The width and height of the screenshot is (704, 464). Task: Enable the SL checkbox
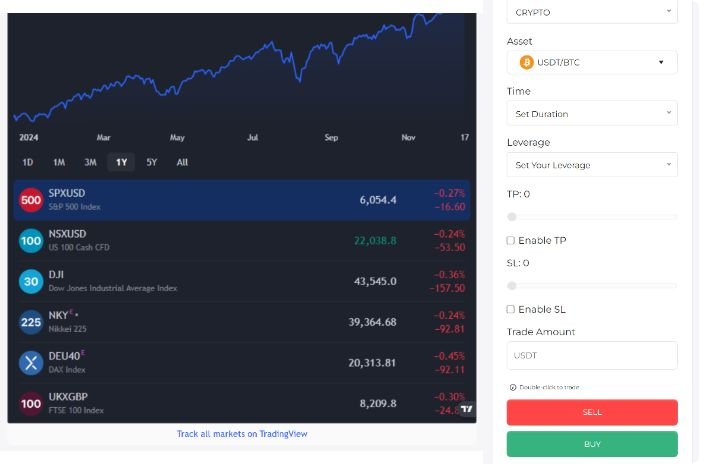511,310
